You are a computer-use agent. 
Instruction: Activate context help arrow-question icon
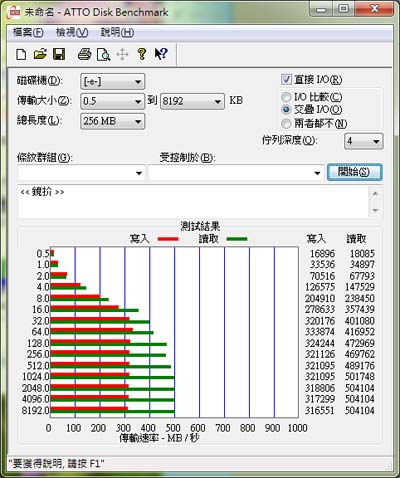[x=161, y=54]
